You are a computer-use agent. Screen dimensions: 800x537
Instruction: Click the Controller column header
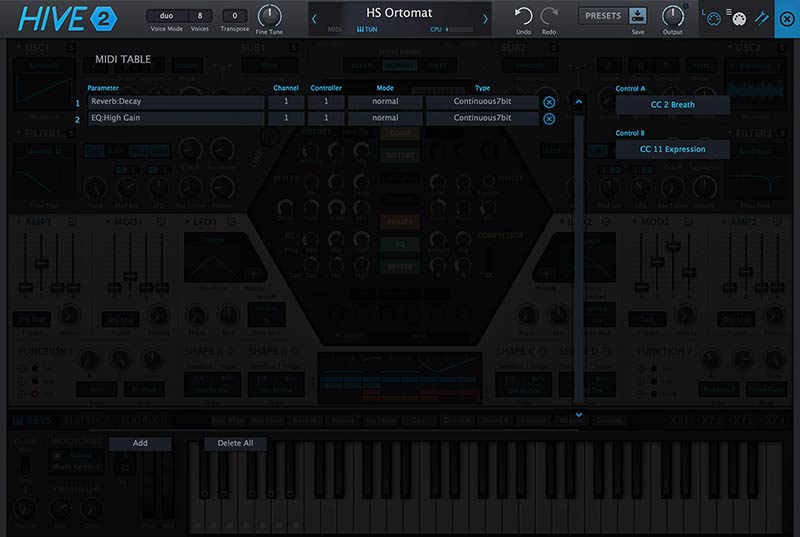click(326, 88)
